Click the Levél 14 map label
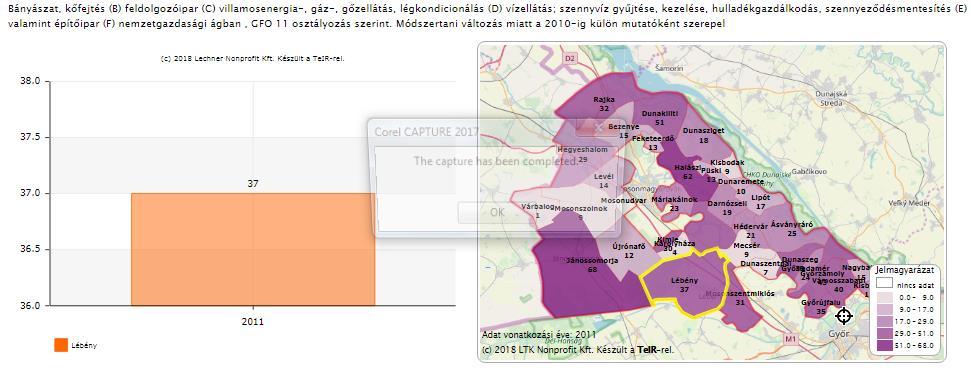This screenshot has width=971, height=373. [x=603, y=181]
